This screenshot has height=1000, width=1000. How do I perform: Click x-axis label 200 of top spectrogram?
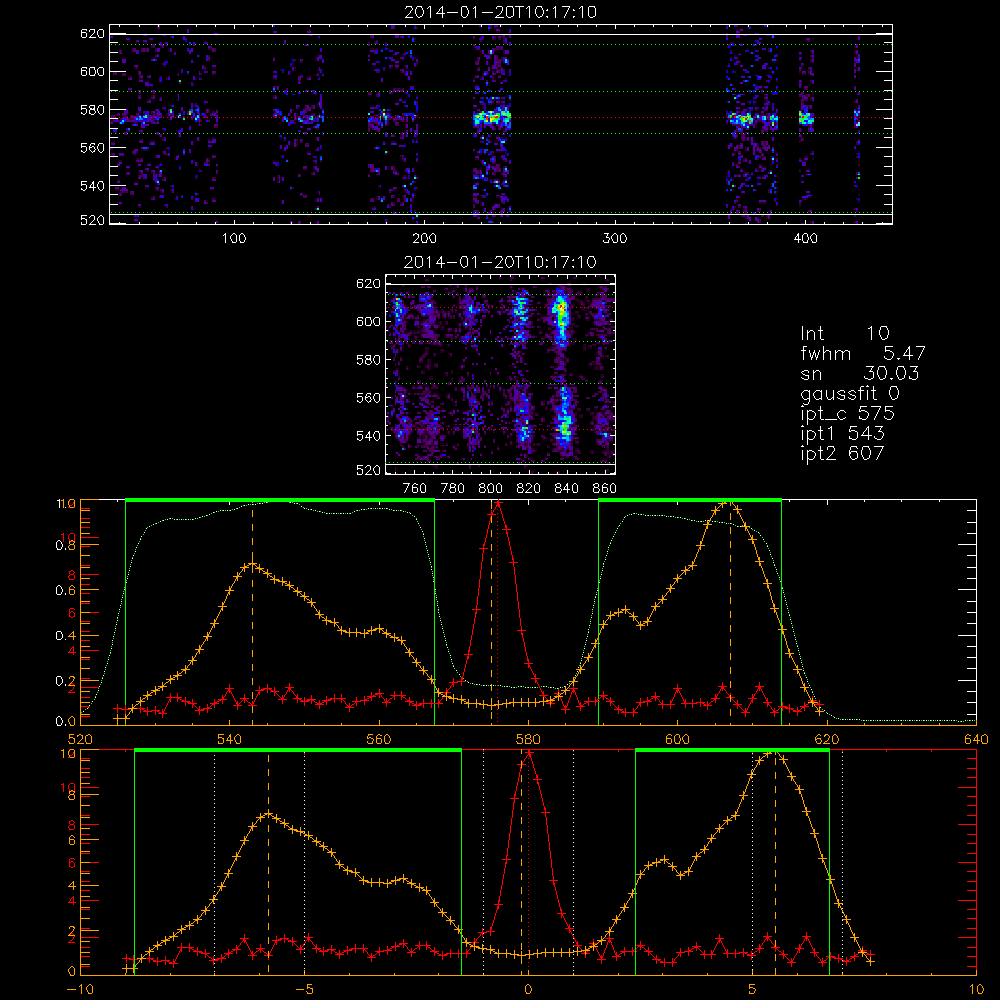(x=424, y=239)
